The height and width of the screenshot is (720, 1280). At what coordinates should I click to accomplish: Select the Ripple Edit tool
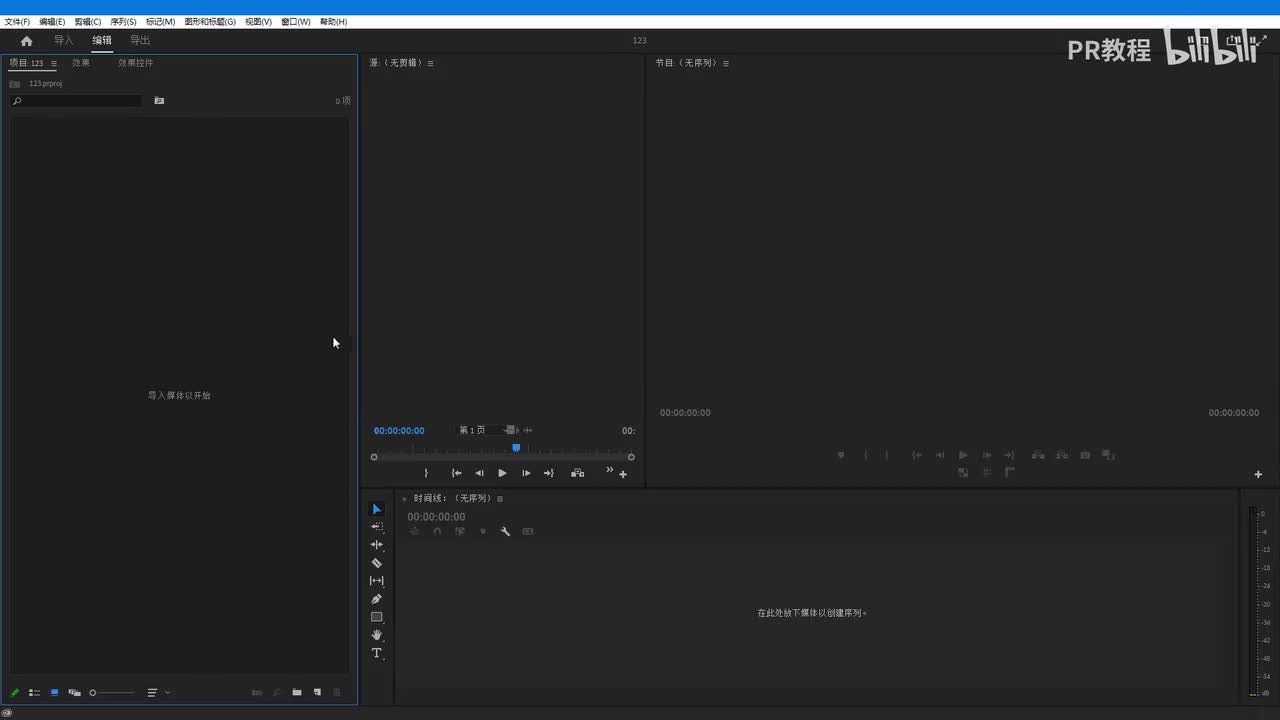[377, 545]
